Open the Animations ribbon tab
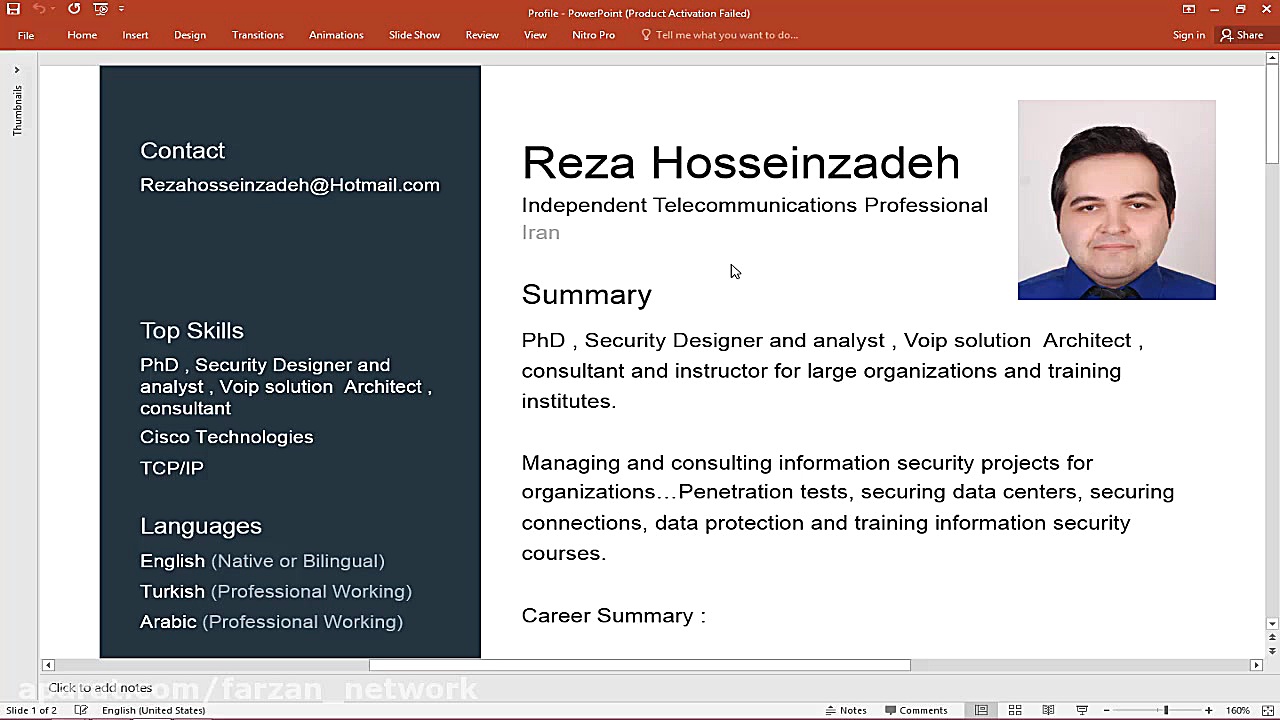1280x720 pixels. pos(336,35)
